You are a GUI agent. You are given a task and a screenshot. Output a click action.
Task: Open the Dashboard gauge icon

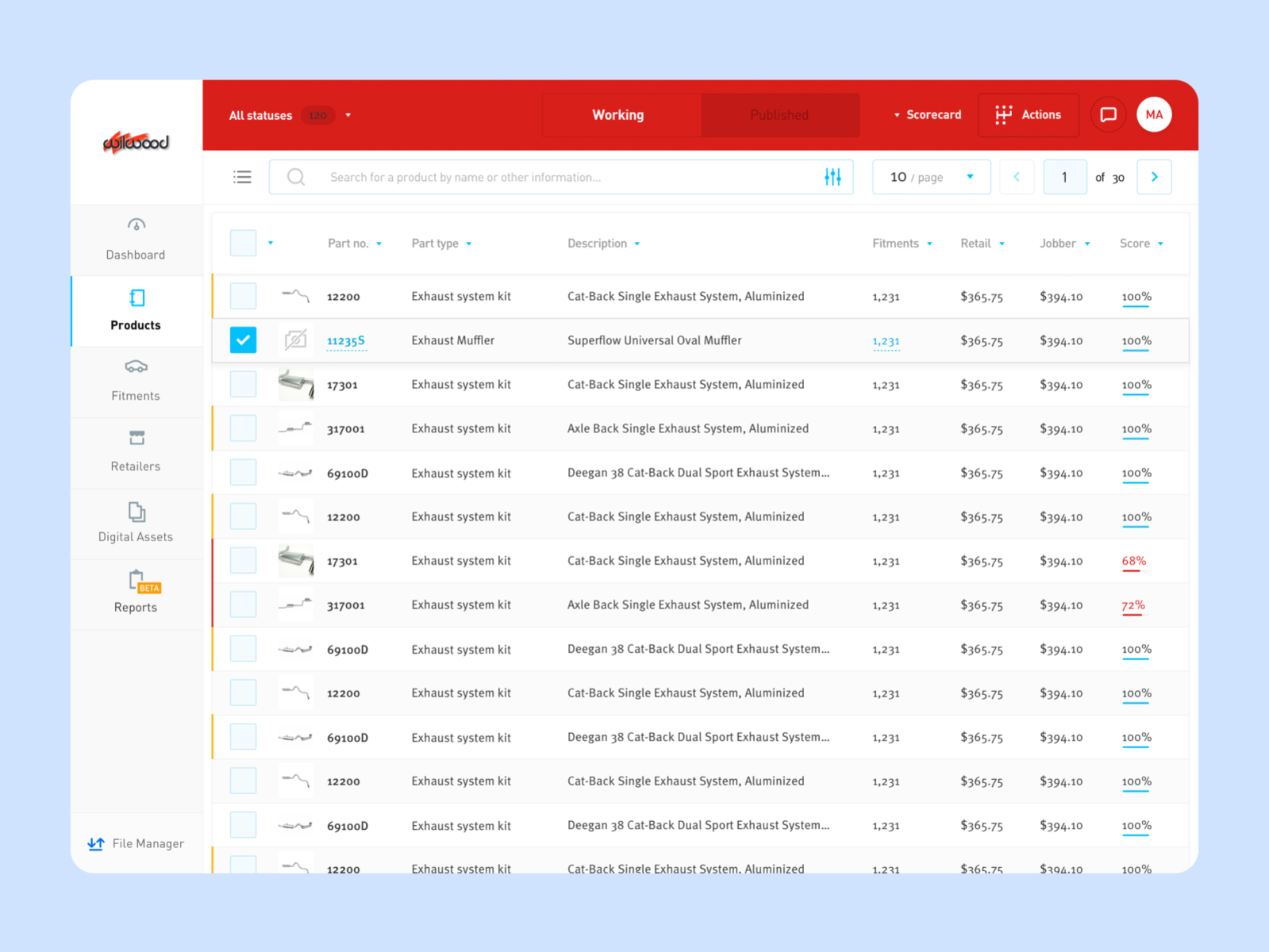pyautogui.click(x=137, y=225)
